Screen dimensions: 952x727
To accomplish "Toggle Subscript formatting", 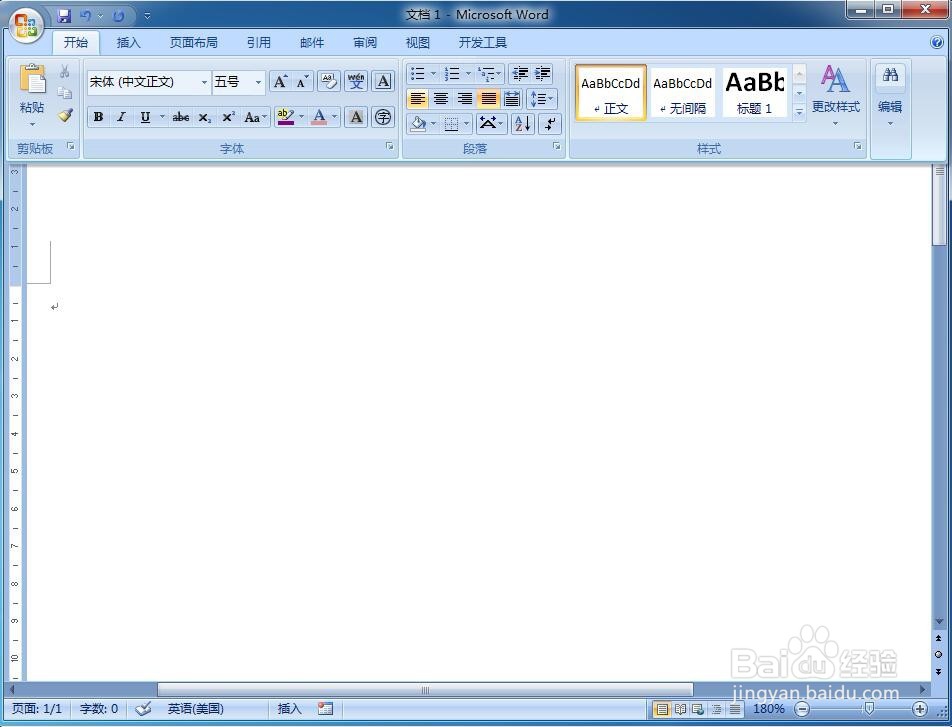I will (x=205, y=117).
